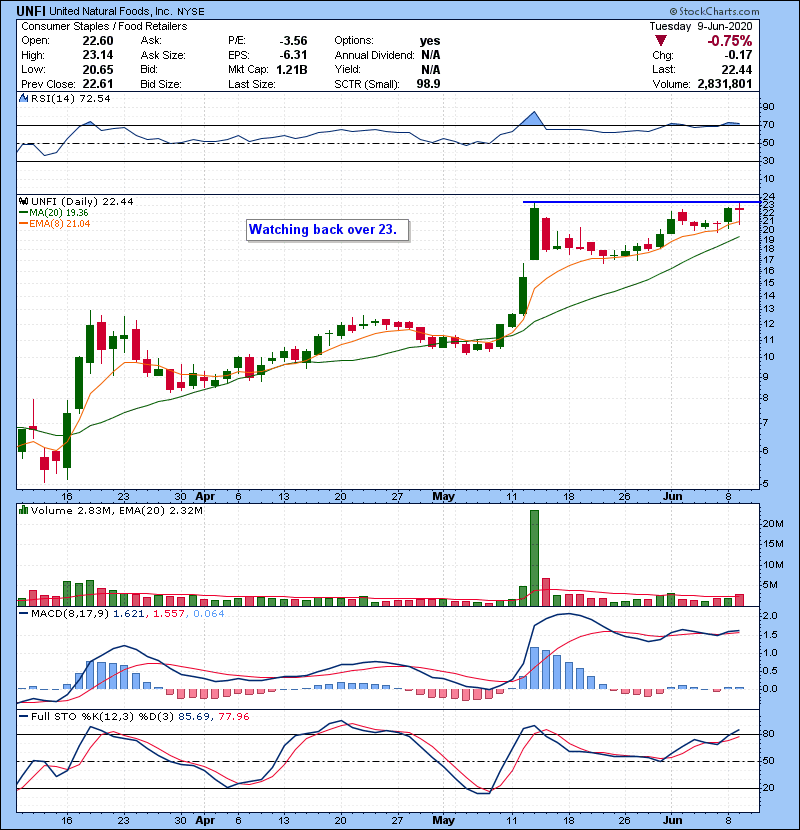This screenshot has width=800, height=830.
Task: Click the stochastic %D value 77.96
Action: pyautogui.click(x=233, y=716)
